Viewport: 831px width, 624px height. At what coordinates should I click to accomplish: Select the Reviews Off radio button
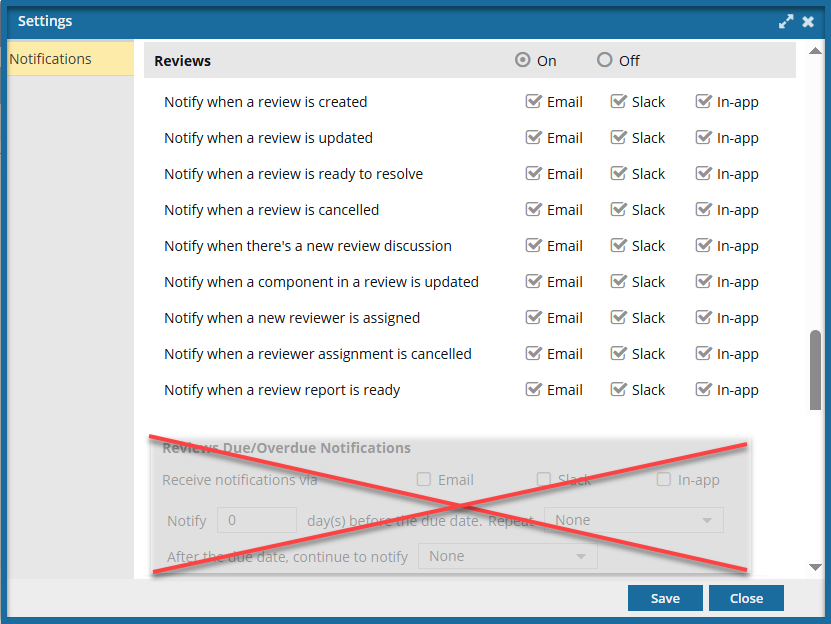coord(604,60)
